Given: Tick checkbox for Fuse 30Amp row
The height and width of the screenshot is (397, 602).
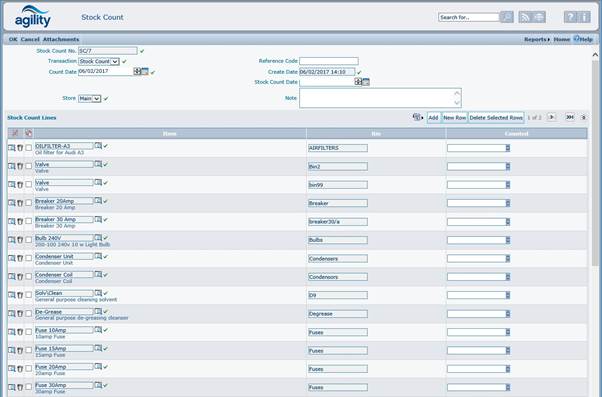Looking at the screenshot, I should pos(28,387).
